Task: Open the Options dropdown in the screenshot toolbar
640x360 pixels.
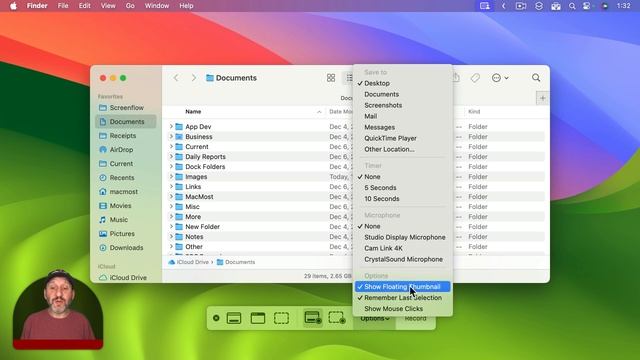Action: coord(374,319)
